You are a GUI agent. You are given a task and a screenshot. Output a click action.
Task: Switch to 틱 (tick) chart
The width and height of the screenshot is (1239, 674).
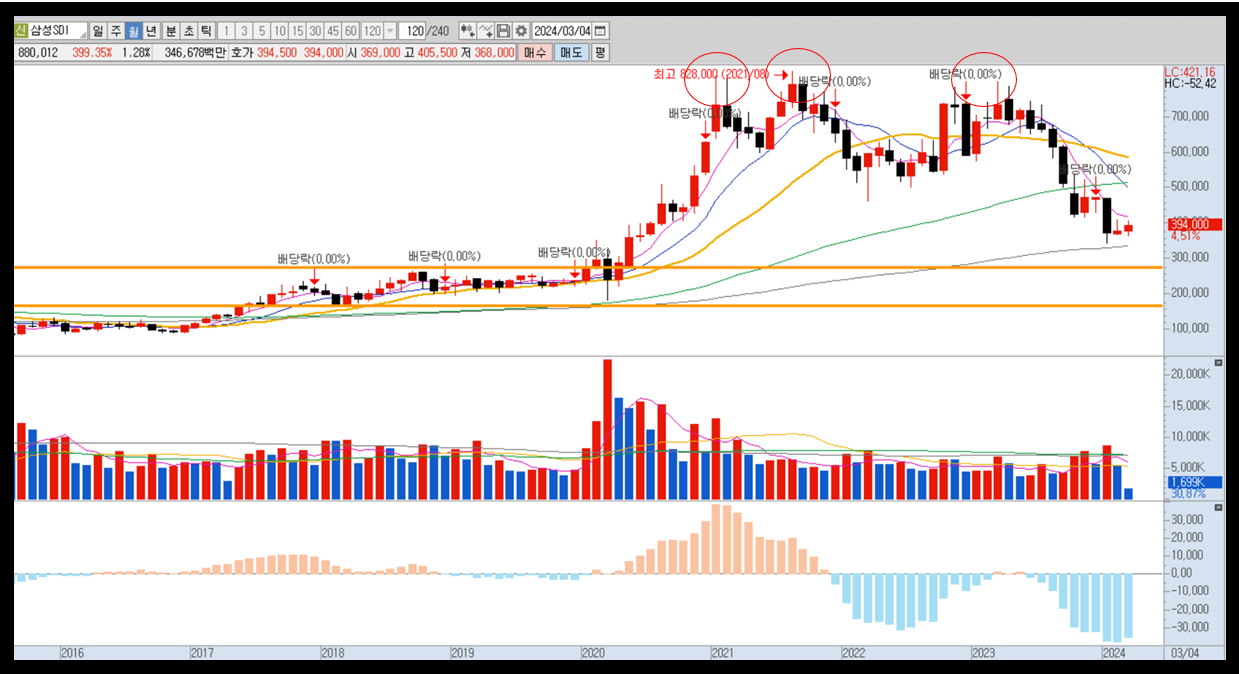pos(206,31)
